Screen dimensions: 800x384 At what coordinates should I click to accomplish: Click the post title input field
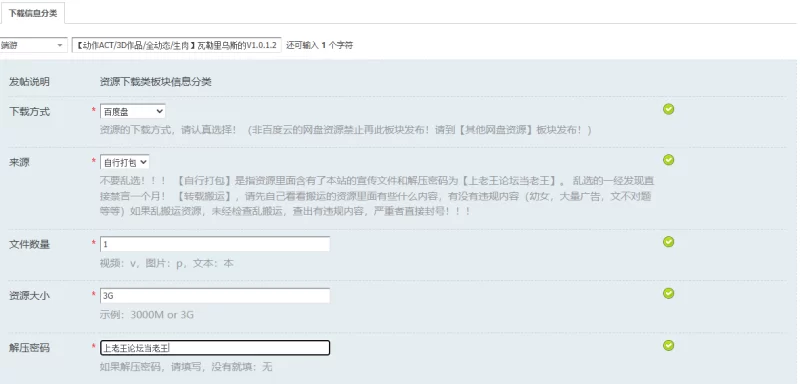coord(177,45)
